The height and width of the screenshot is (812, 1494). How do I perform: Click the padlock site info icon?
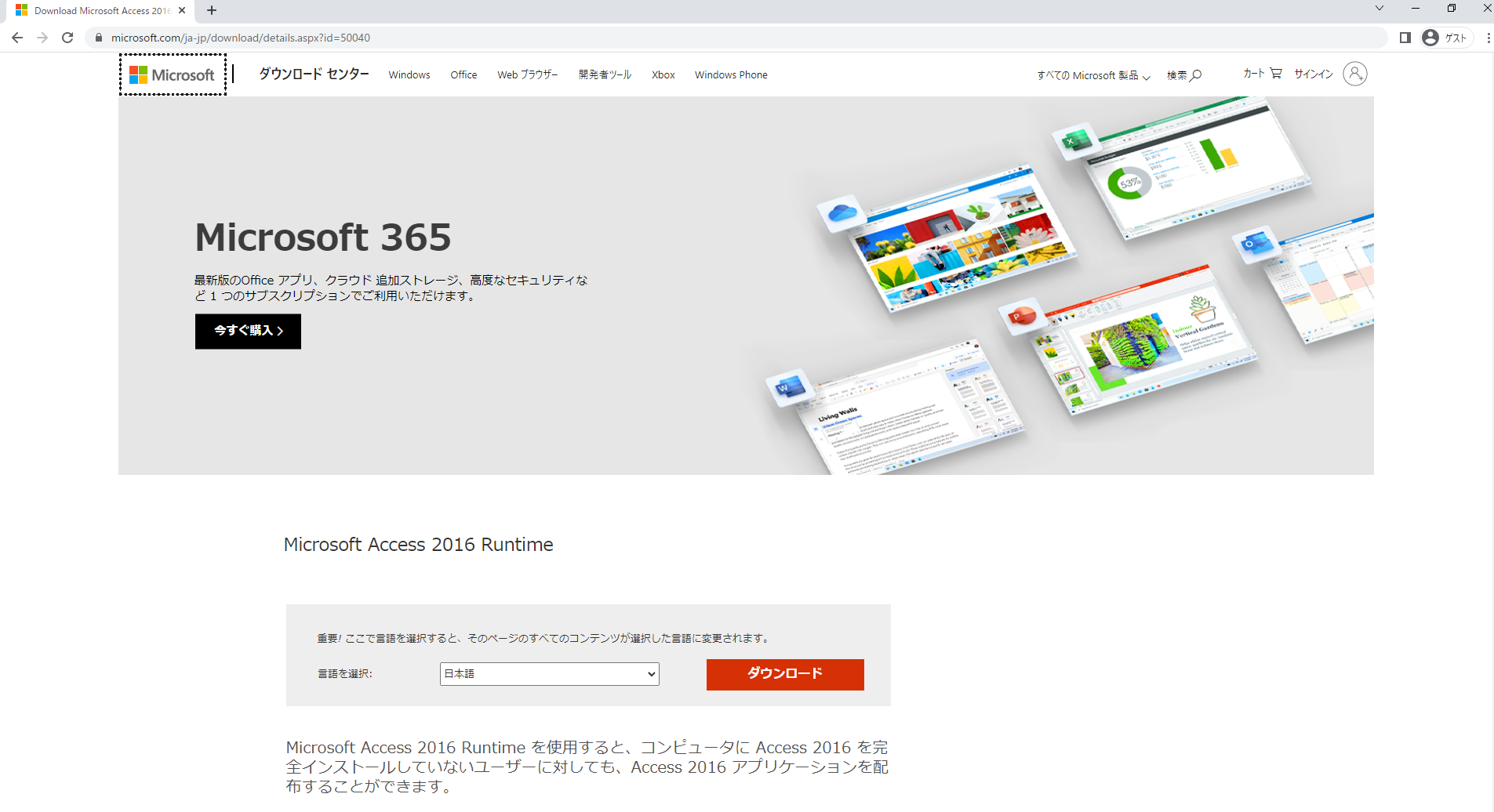(99, 38)
